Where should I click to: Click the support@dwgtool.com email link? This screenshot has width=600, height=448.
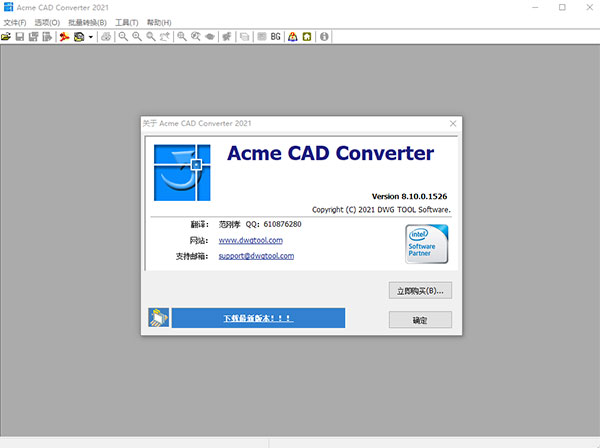(256, 256)
